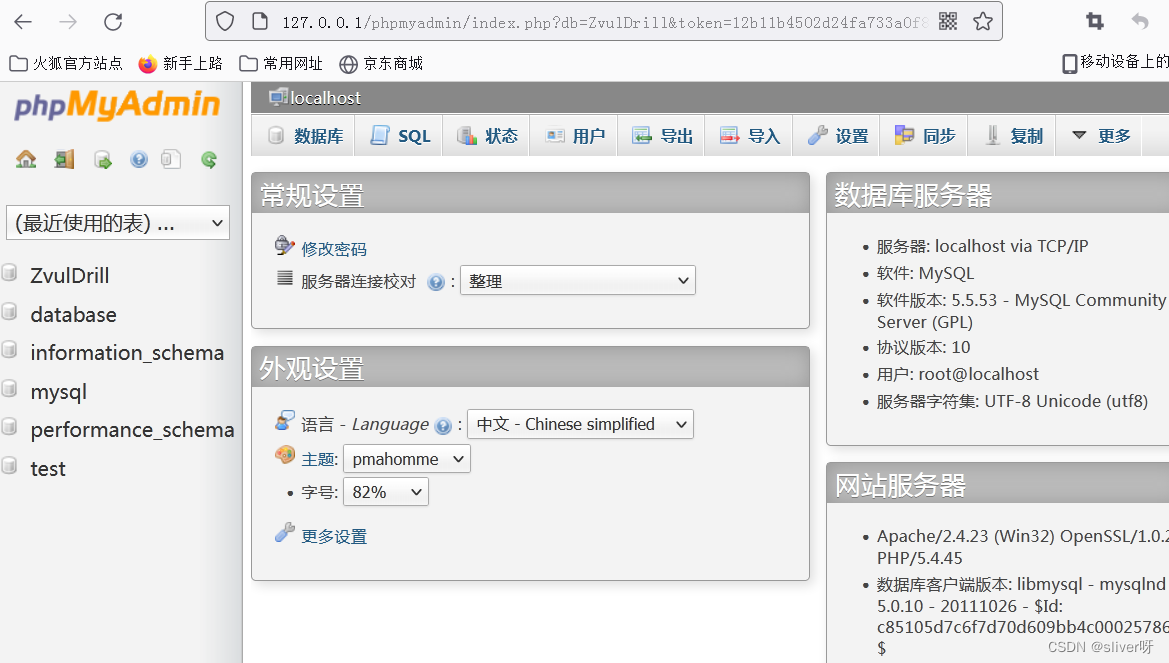Viewport: 1169px width, 663px height.
Task: Log out using the exit door icon
Action: point(64,158)
